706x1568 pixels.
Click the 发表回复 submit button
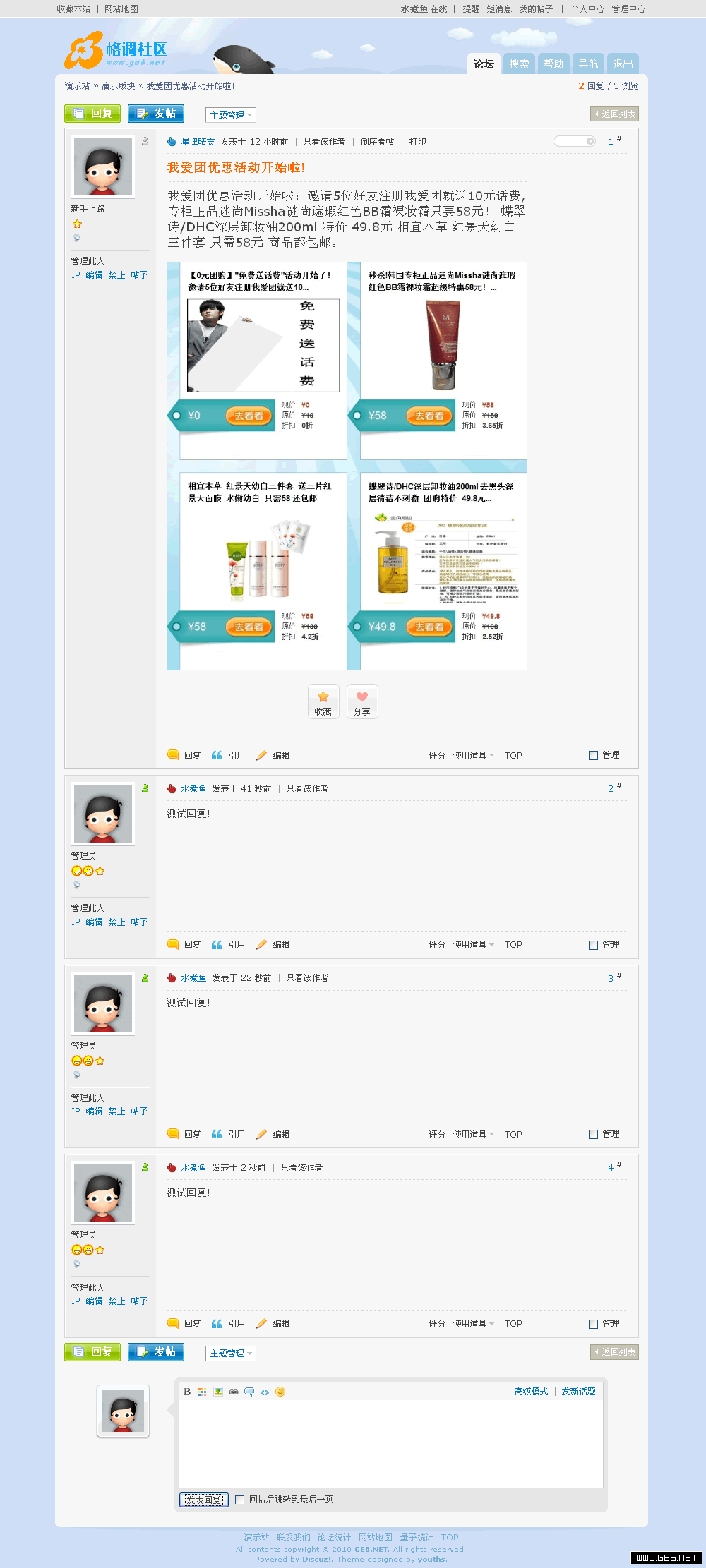click(x=204, y=1500)
